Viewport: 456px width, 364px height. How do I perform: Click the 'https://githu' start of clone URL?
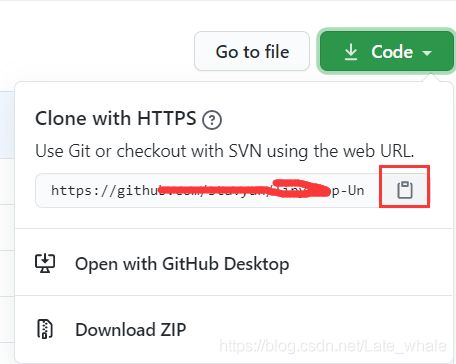105,191
